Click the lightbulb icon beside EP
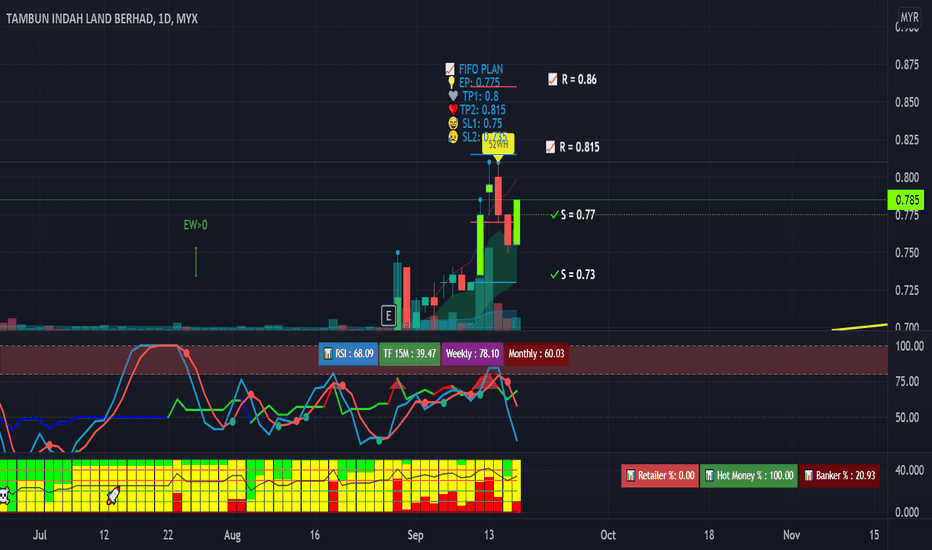The height and width of the screenshot is (550, 932). point(451,83)
